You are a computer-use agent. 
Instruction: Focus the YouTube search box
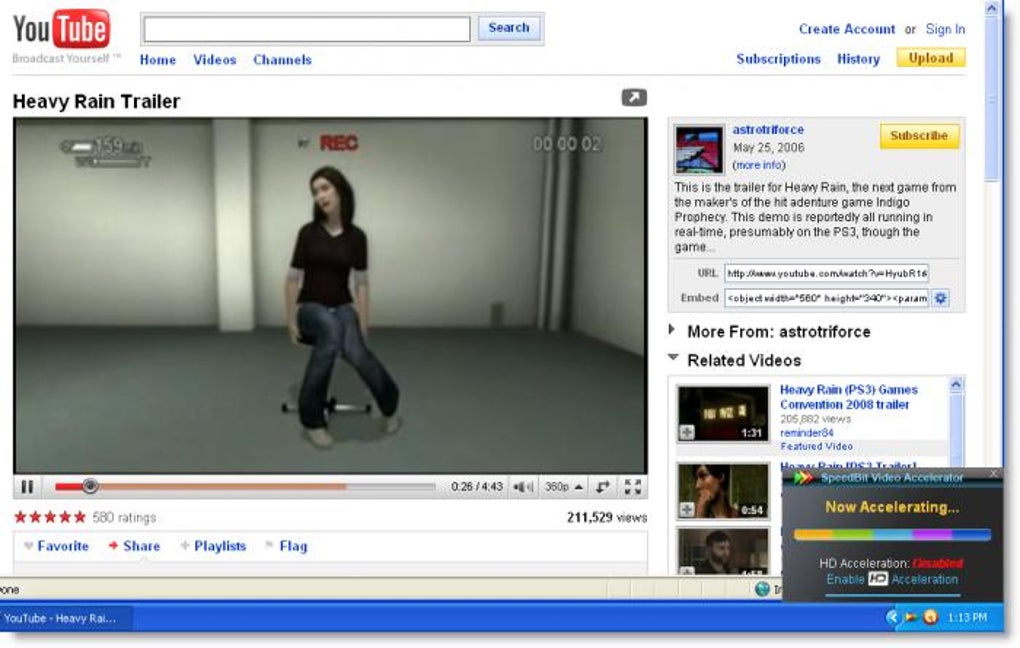306,29
